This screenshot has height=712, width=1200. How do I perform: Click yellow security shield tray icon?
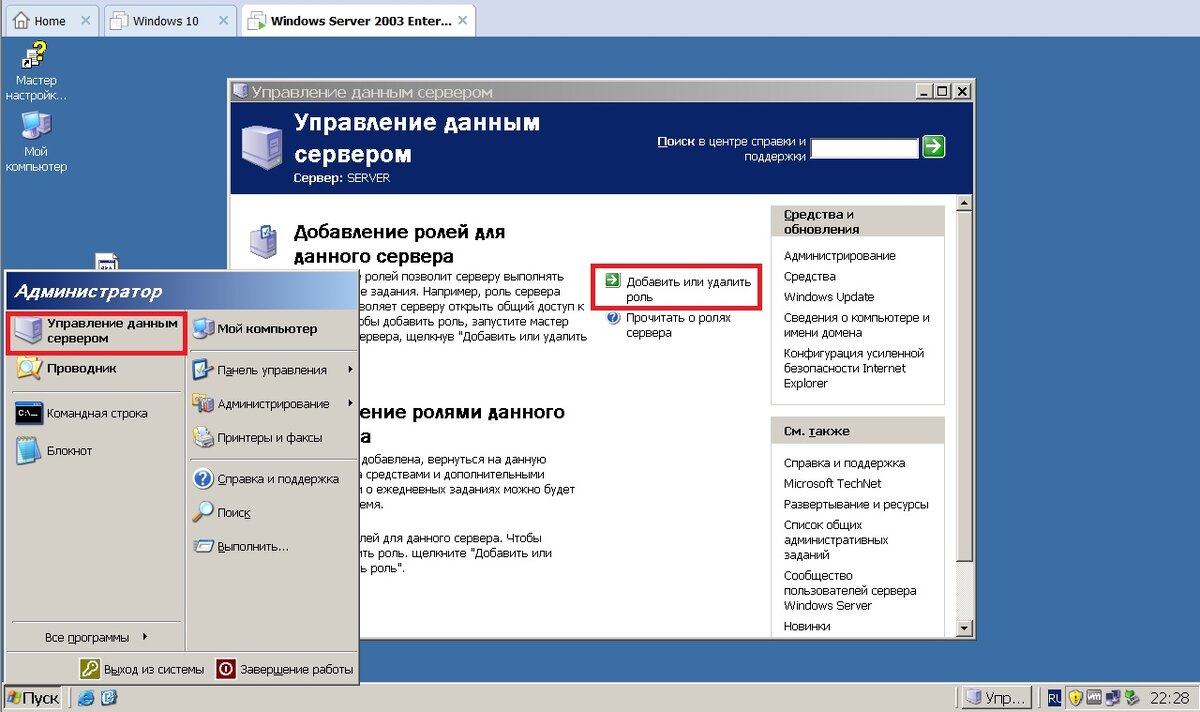(1076, 697)
